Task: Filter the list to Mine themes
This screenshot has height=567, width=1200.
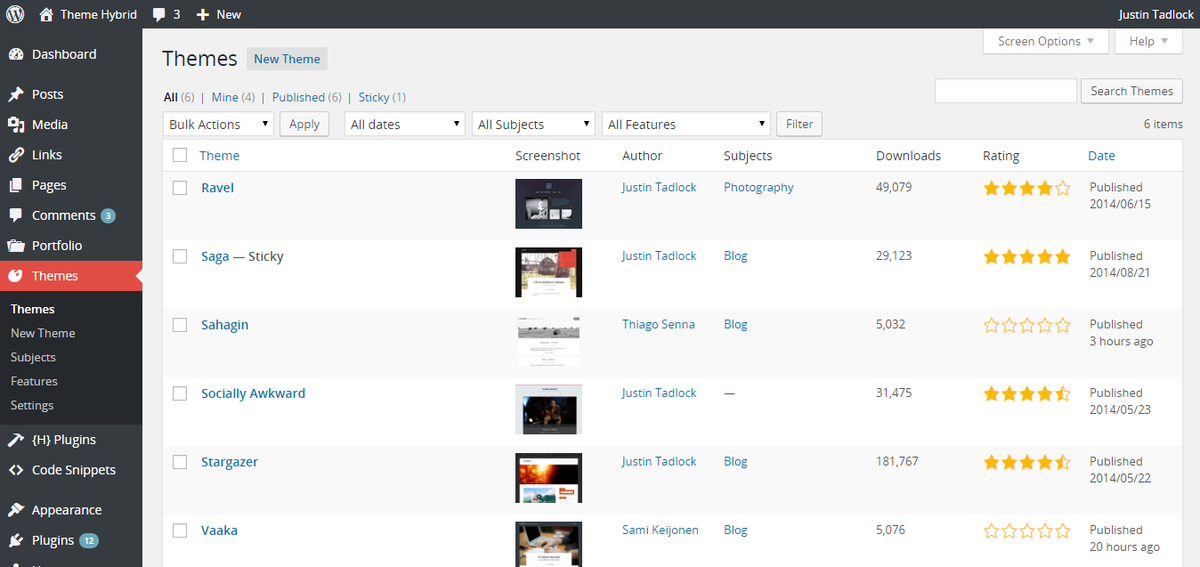Action: 225,97
